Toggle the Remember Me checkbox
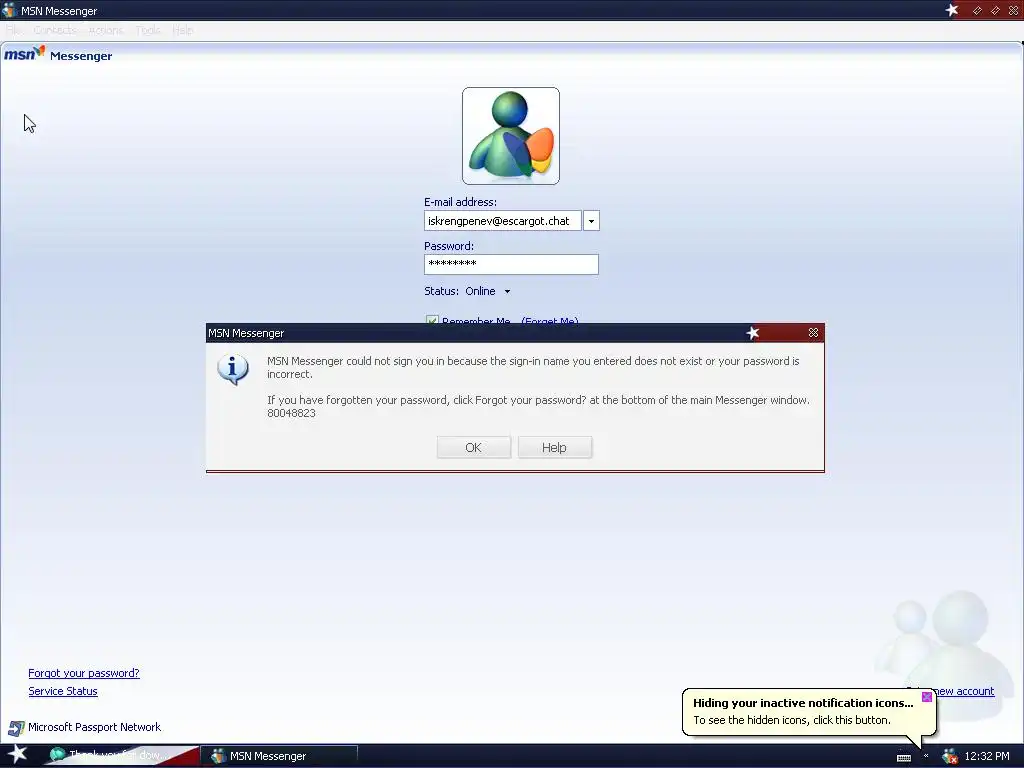This screenshot has height=768, width=1024. (432, 320)
